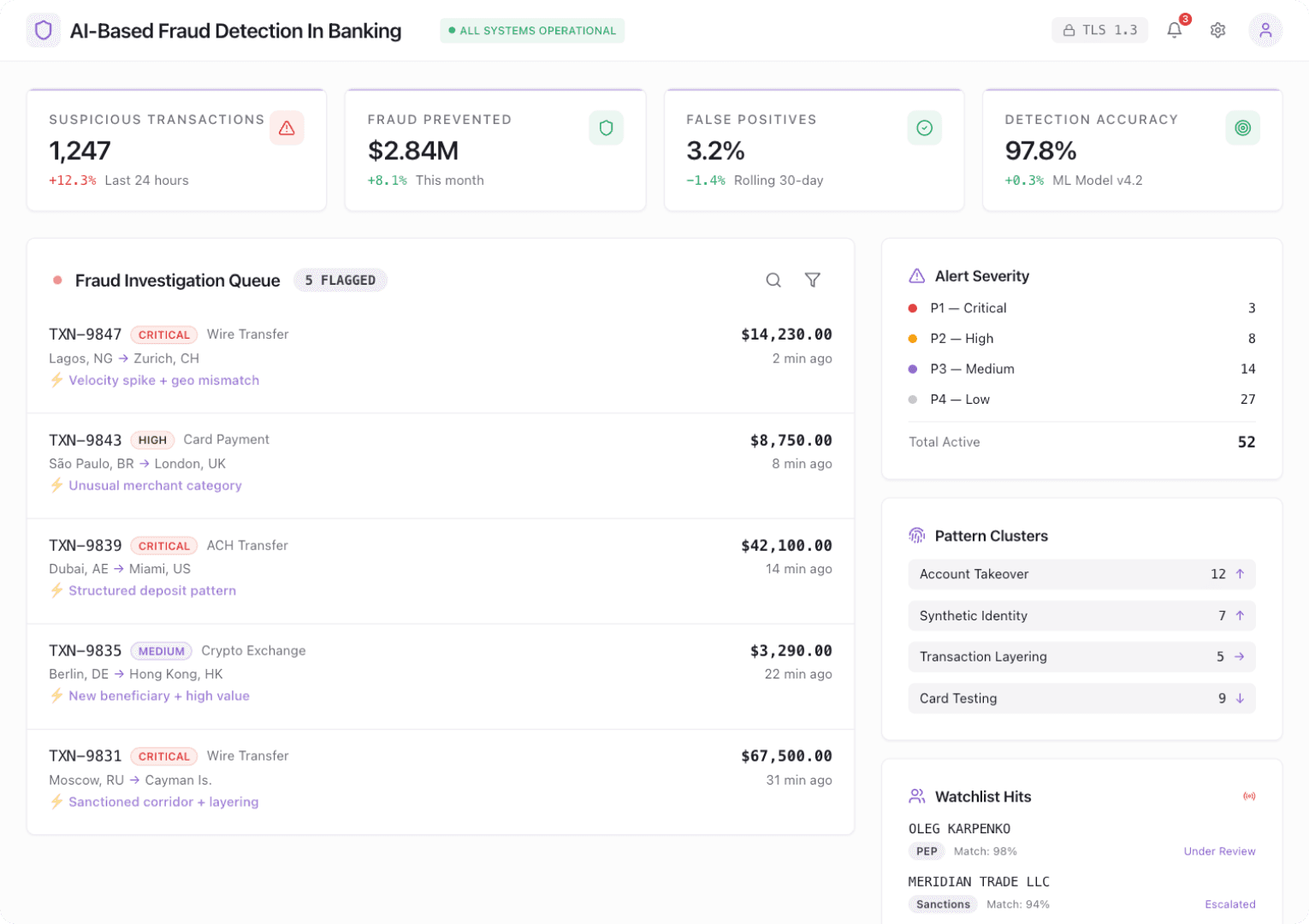This screenshot has height=924, width=1309.
Task: Click the Pattern Clusters fingerprint icon
Action: (917, 535)
